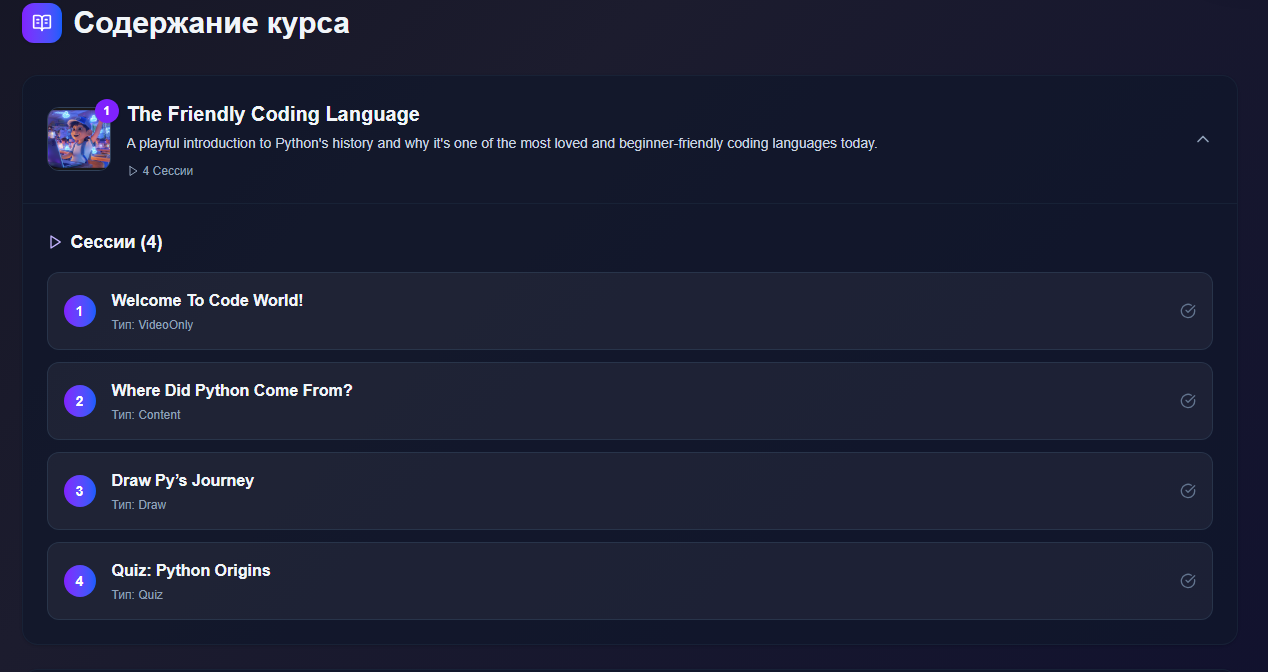Viewport: 1268px width, 672px height.
Task: Toggle completion check for Where Did Python Come From?
Action: [x=1188, y=401]
